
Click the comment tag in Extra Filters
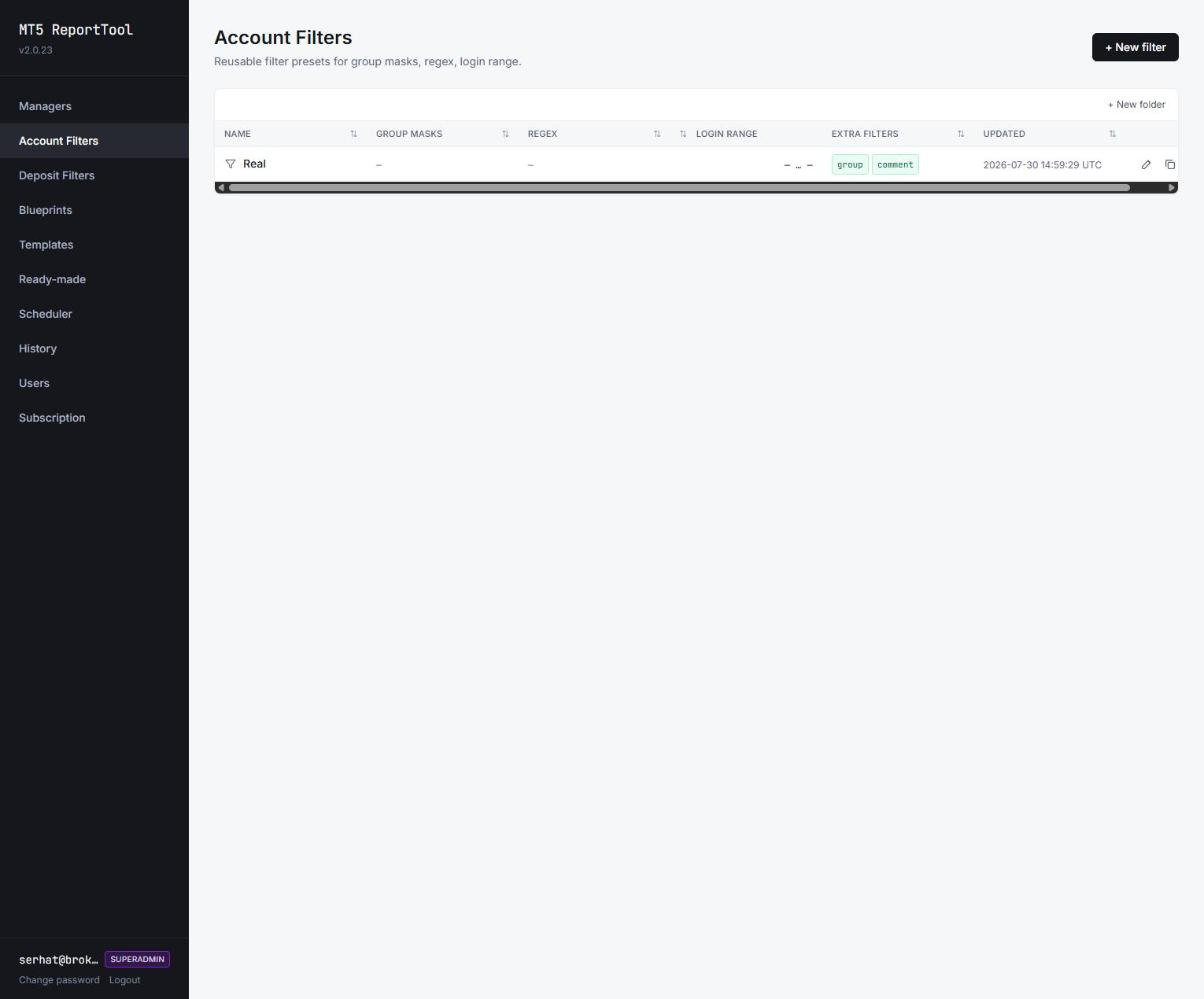click(895, 165)
